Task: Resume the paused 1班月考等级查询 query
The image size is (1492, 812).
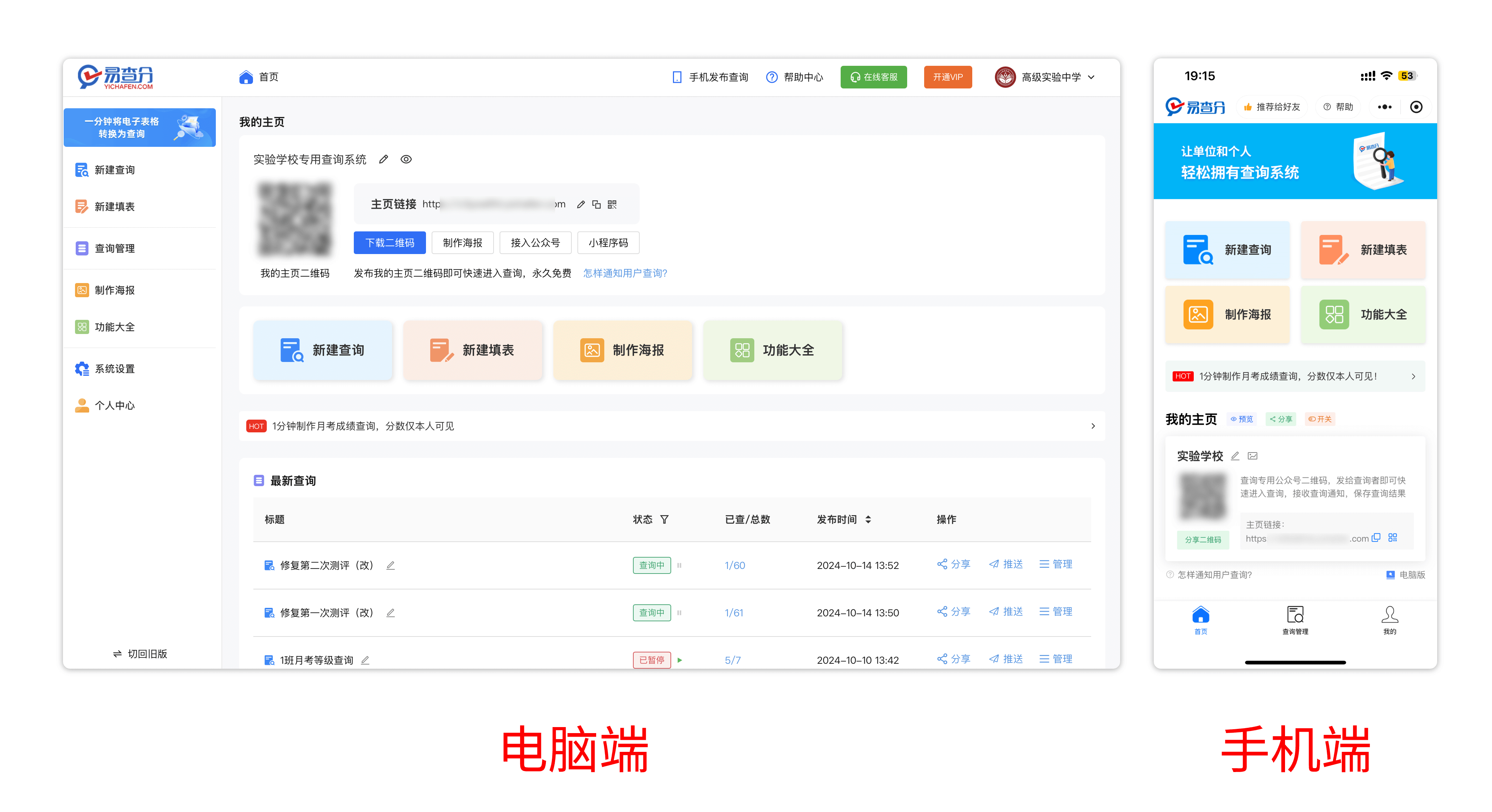Action: [x=679, y=660]
